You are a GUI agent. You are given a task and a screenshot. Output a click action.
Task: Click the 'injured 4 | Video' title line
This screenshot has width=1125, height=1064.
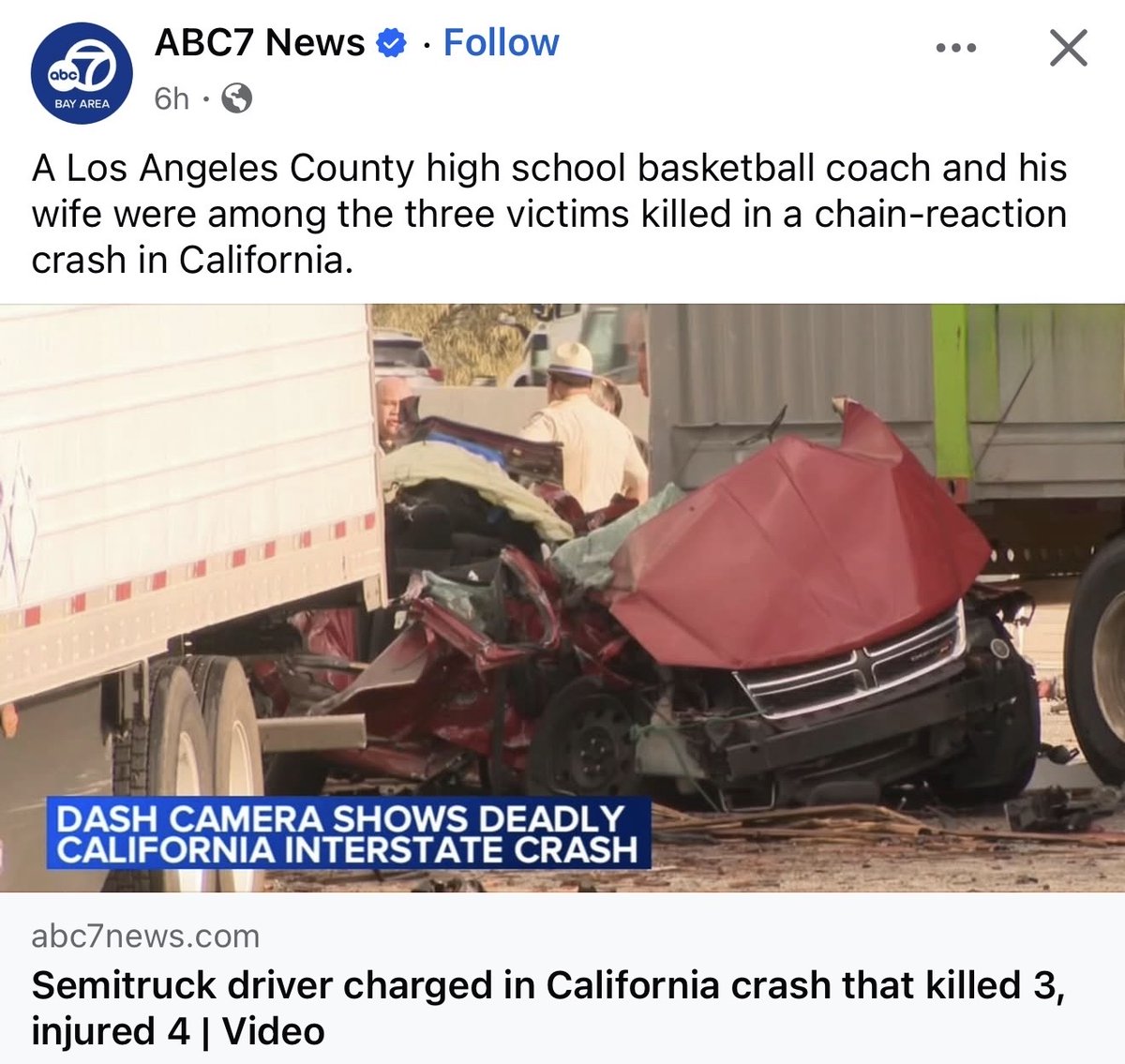pyautogui.click(x=178, y=1031)
